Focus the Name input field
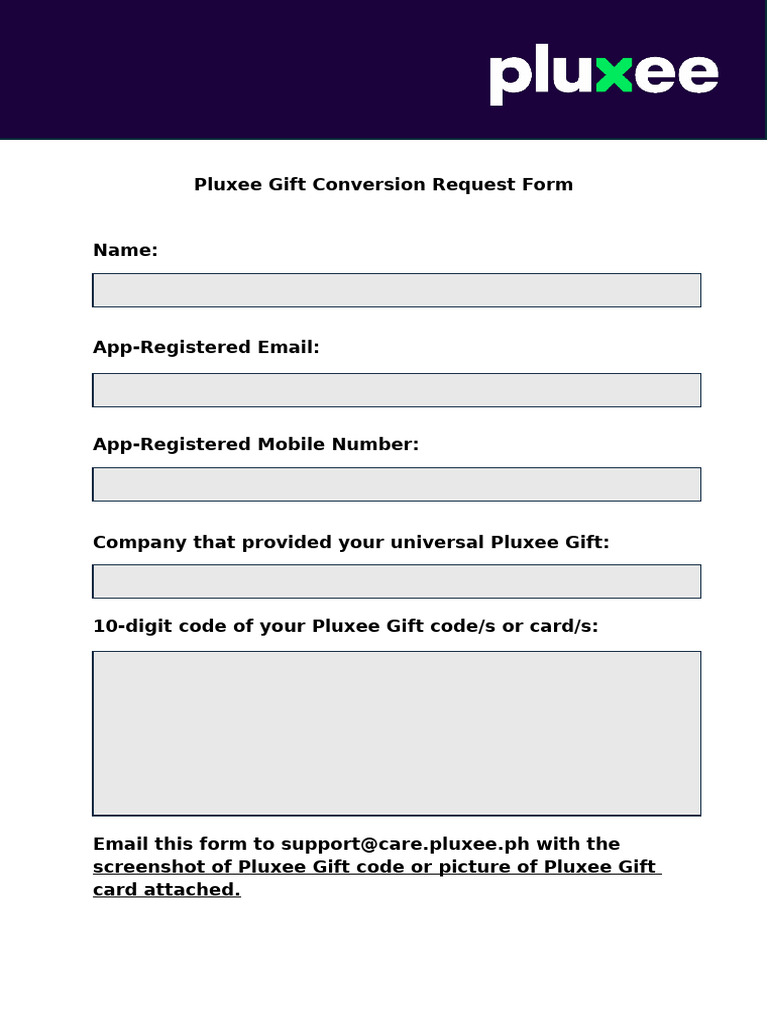This screenshot has width=768, height=1024. click(x=396, y=290)
